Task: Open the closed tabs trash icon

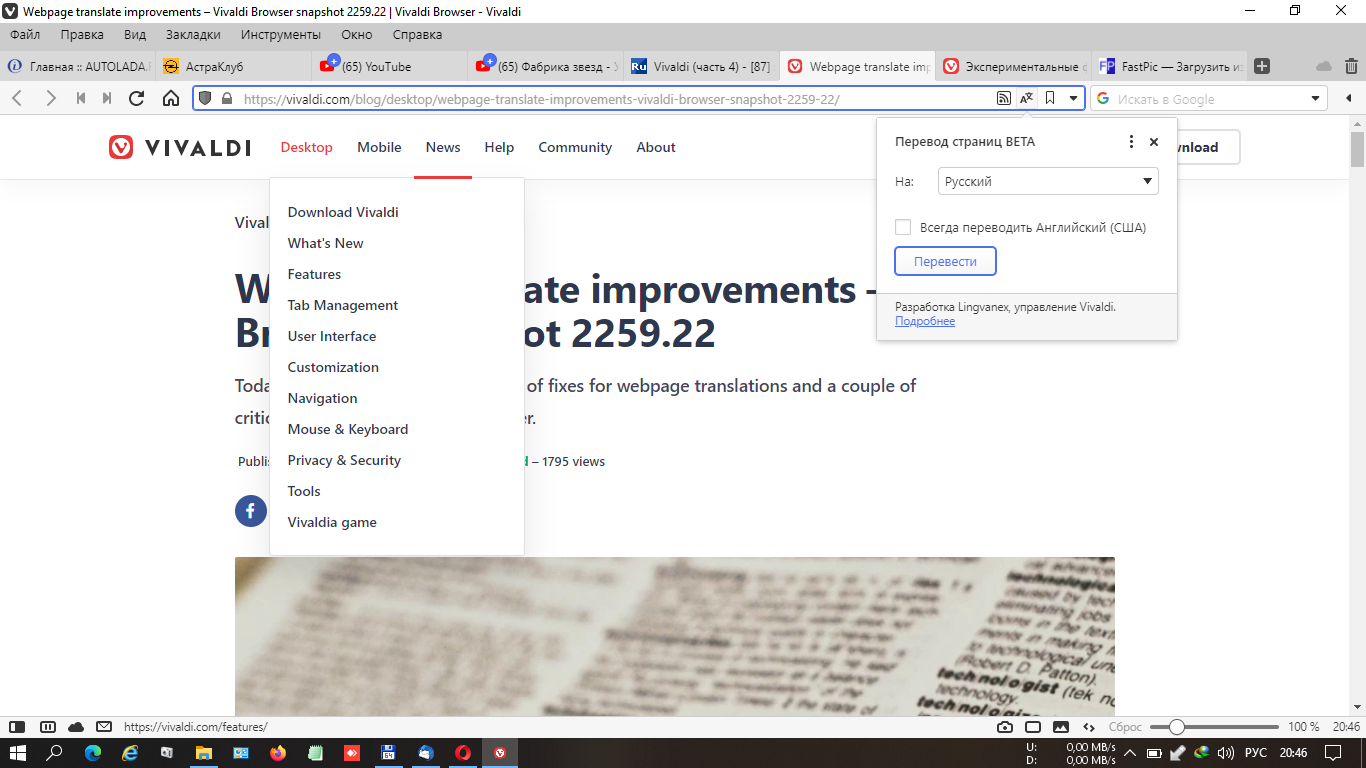Action: click(1351, 66)
